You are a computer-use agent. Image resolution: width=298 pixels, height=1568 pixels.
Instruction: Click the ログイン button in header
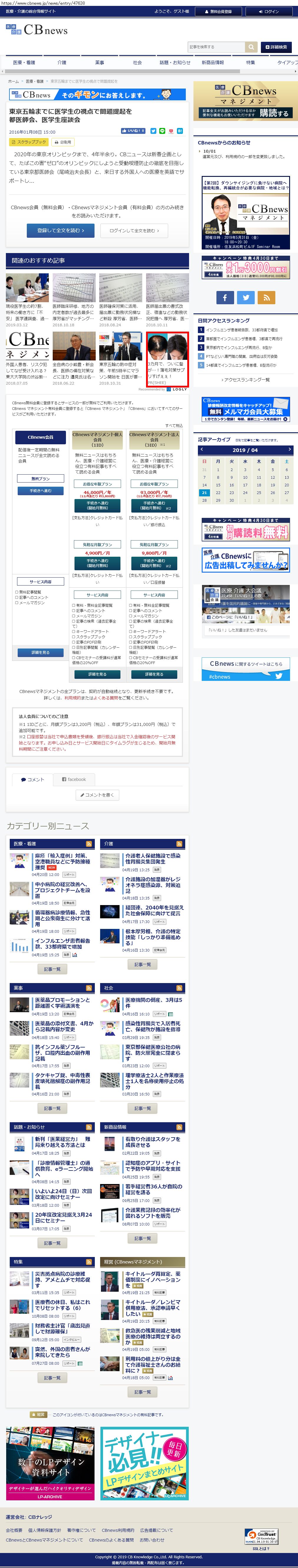(268, 11)
